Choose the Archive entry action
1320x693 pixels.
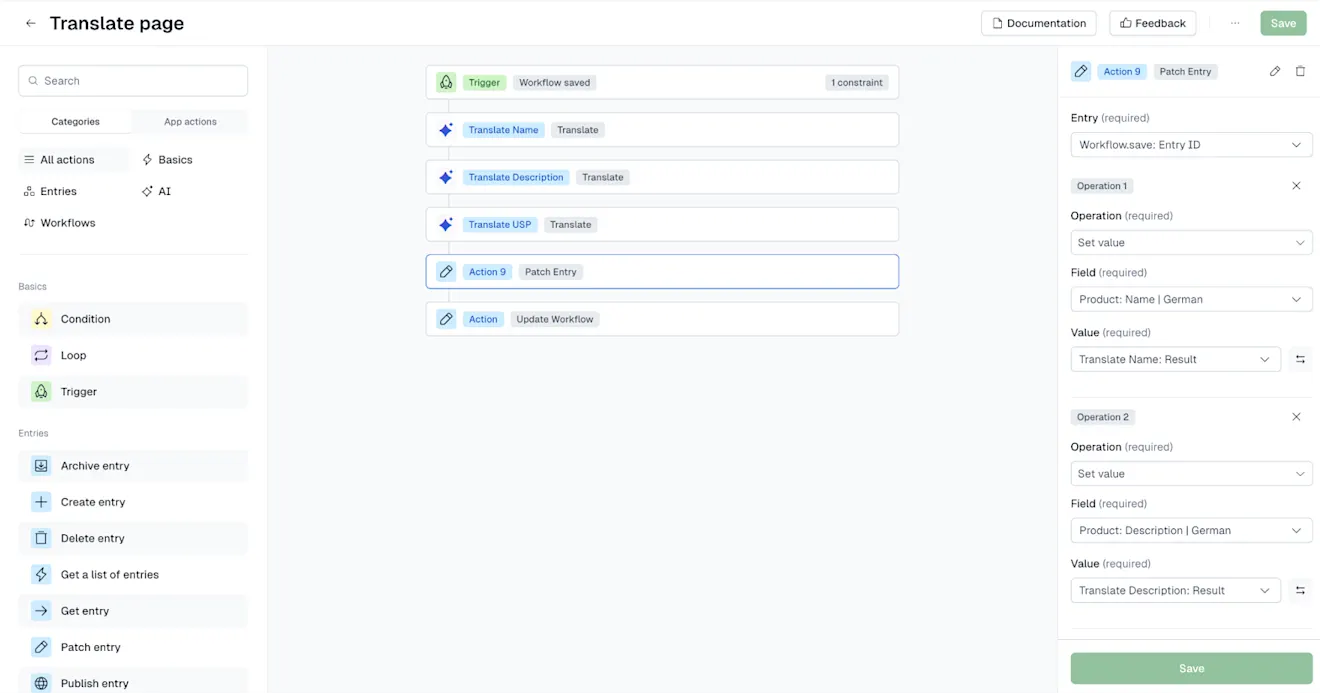(x=95, y=465)
